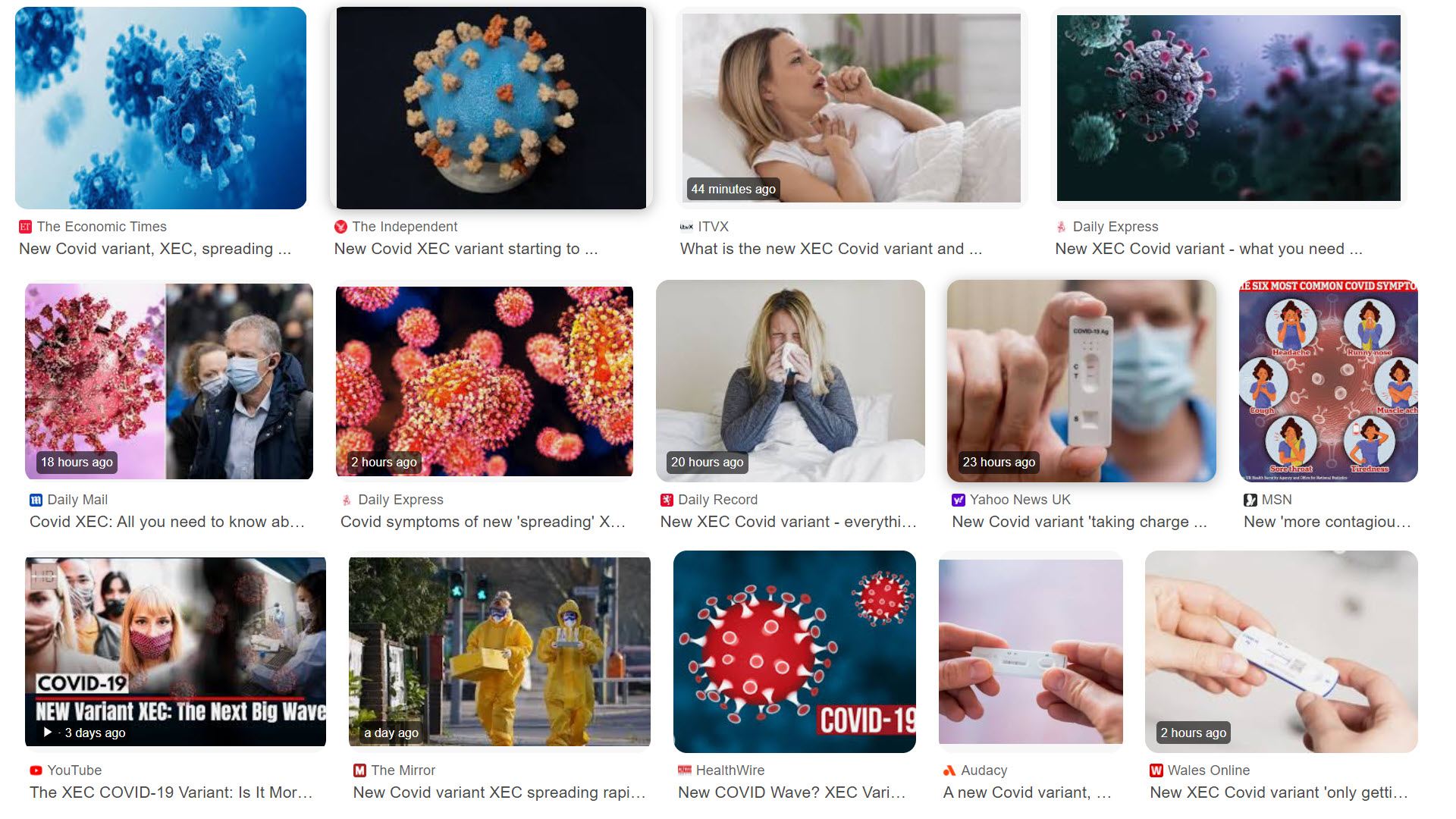Click the Audacy orange logo icon
Image resolution: width=1456 pixels, height=819 pixels.
[x=949, y=770]
